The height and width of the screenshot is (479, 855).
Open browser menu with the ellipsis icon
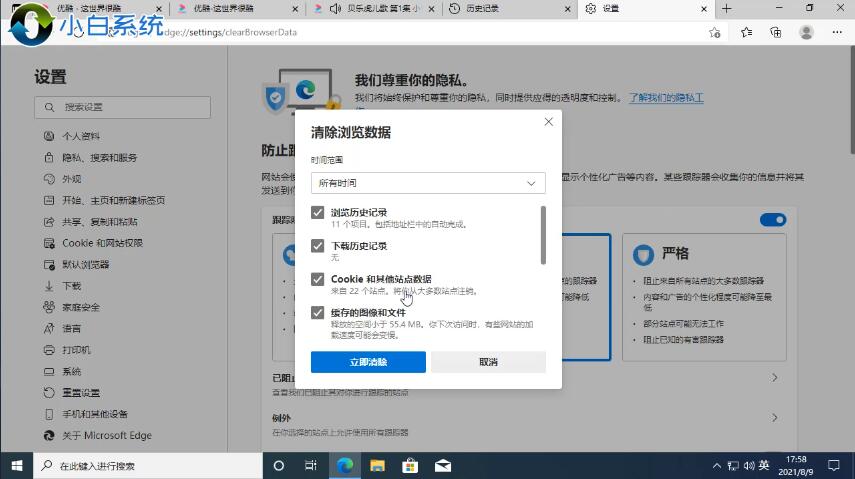(x=836, y=32)
